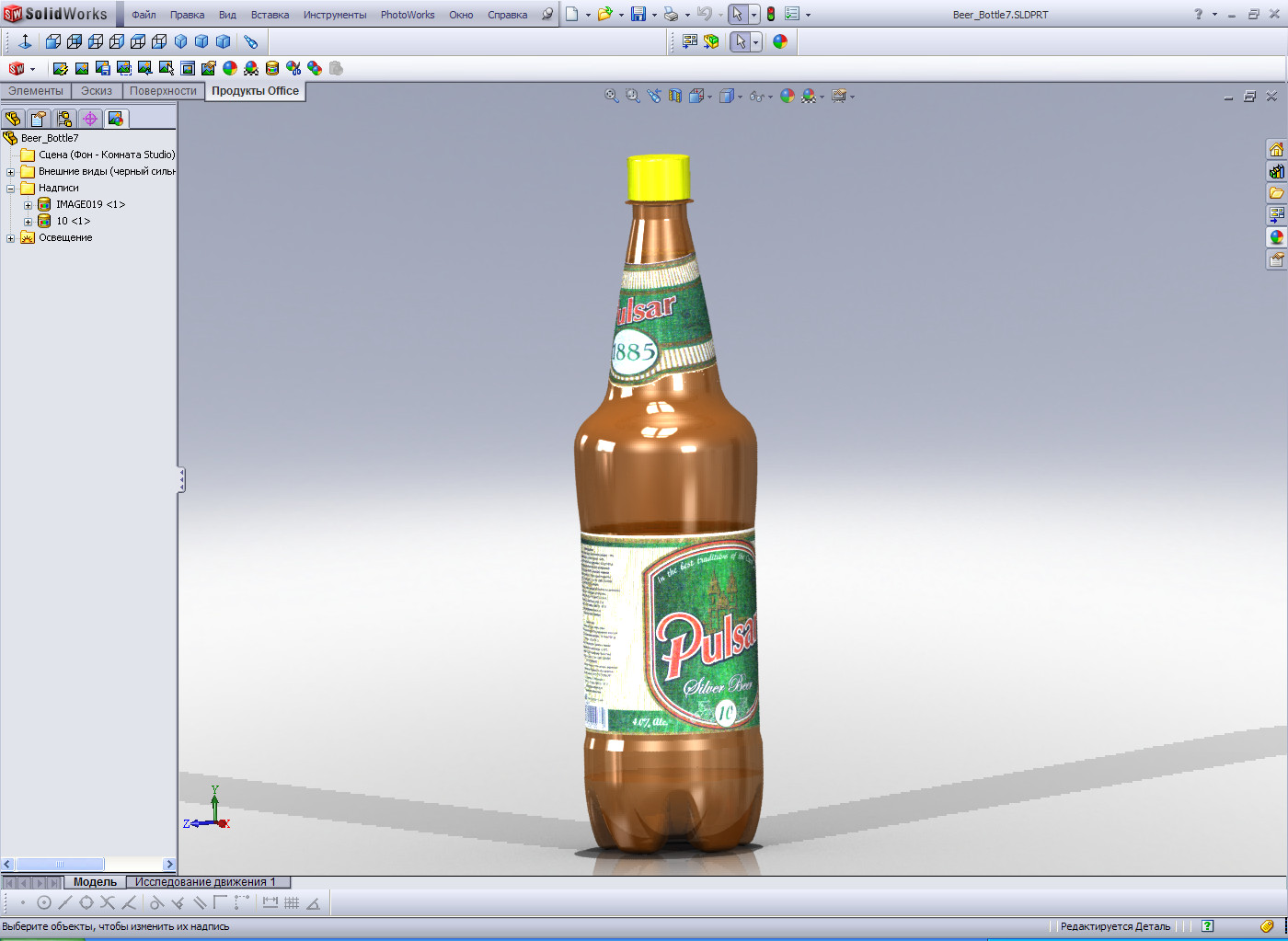Image resolution: width=1288 pixels, height=941 pixels.
Task: Switch to the Эскиз tab
Action: pyautogui.click(x=97, y=91)
